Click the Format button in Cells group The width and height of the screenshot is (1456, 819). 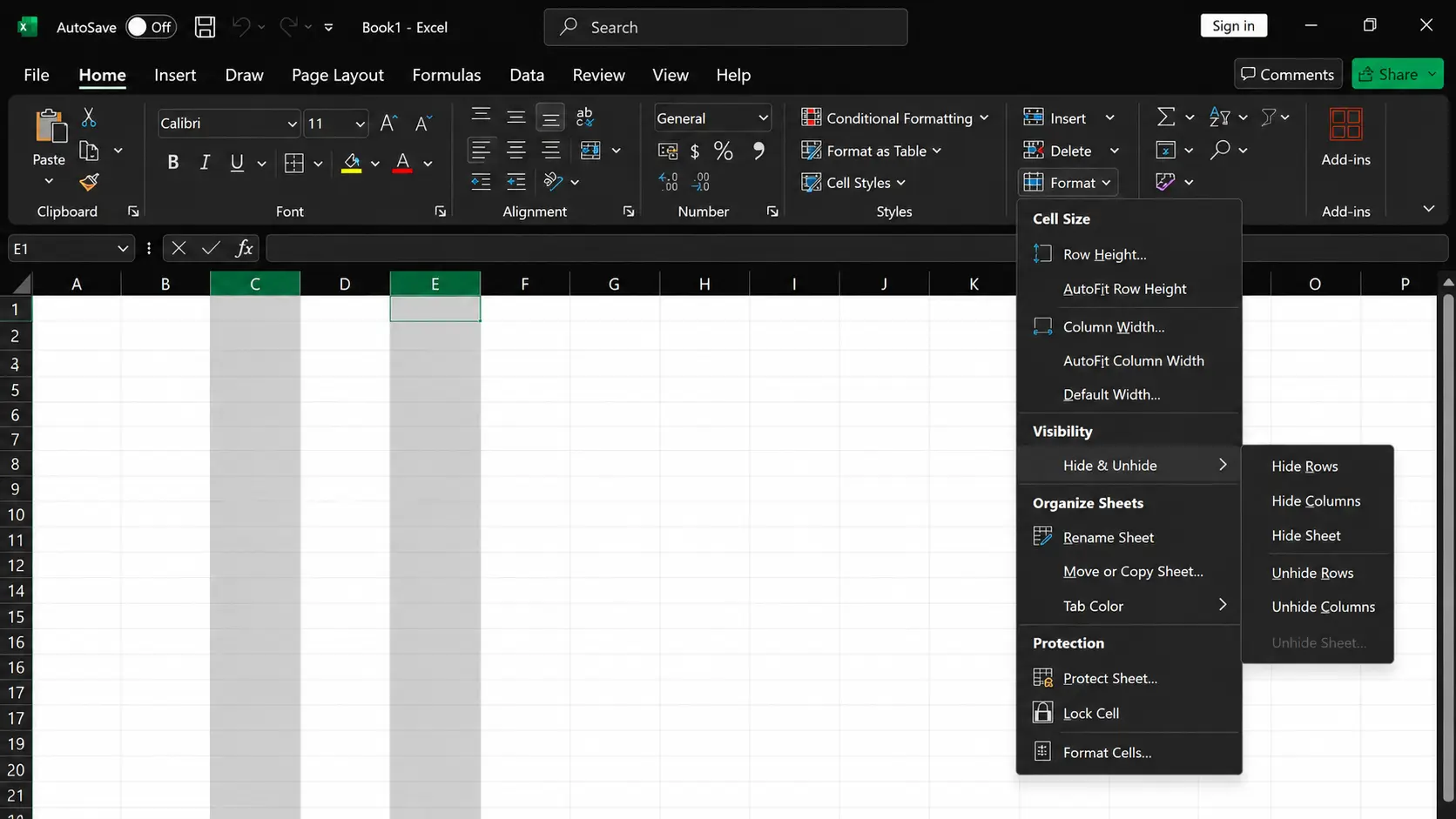1068,183
